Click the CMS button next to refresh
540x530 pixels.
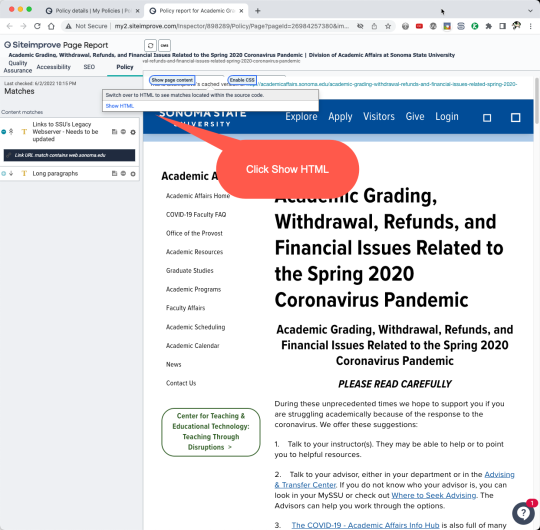click(164, 45)
